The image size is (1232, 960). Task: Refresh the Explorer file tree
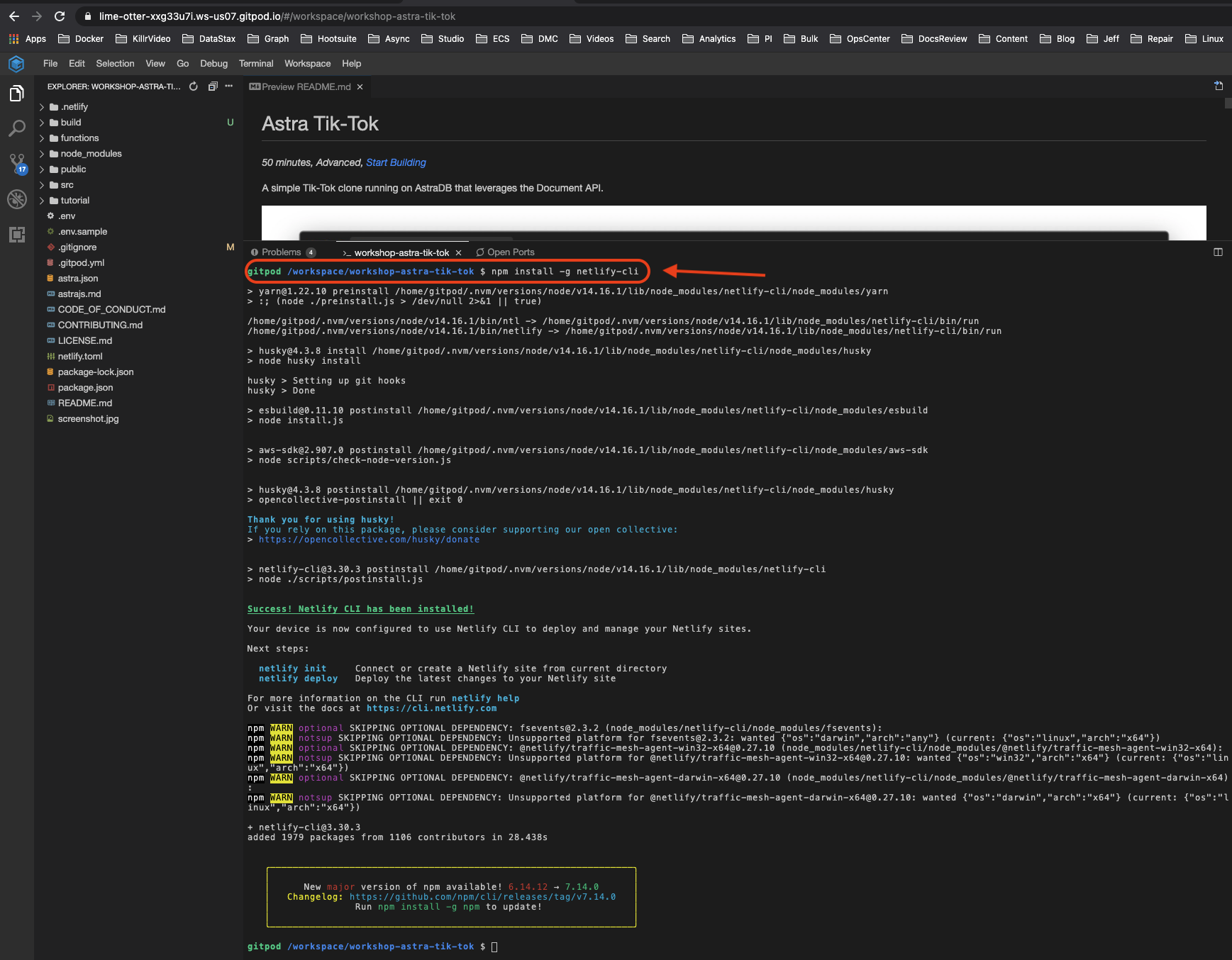[x=193, y=86]
